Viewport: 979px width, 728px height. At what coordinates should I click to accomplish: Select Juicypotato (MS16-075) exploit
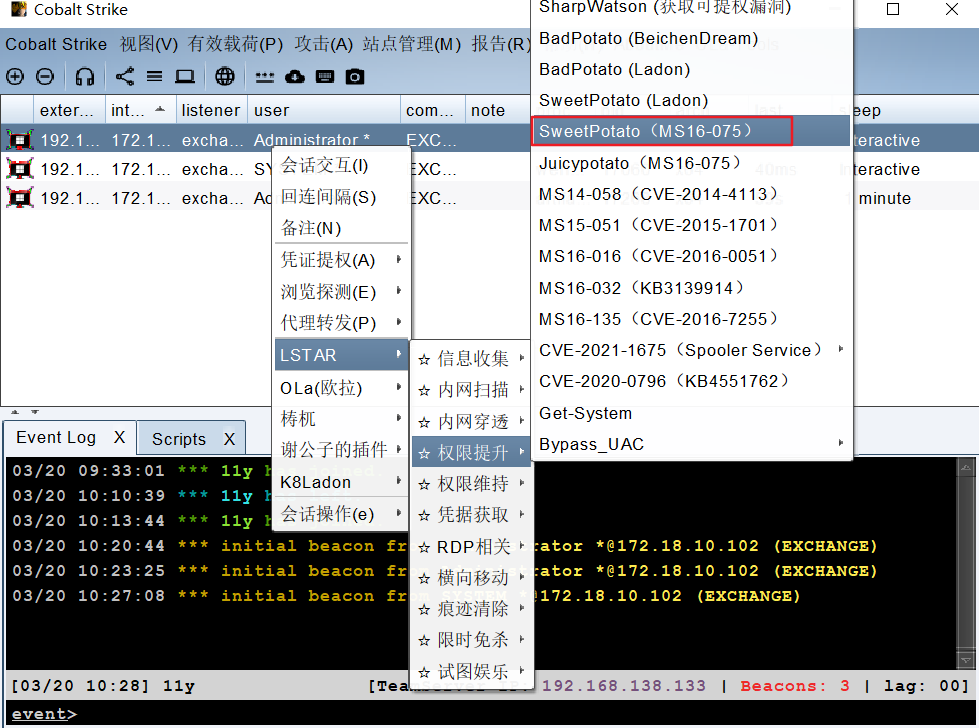[x=692, y=163]
